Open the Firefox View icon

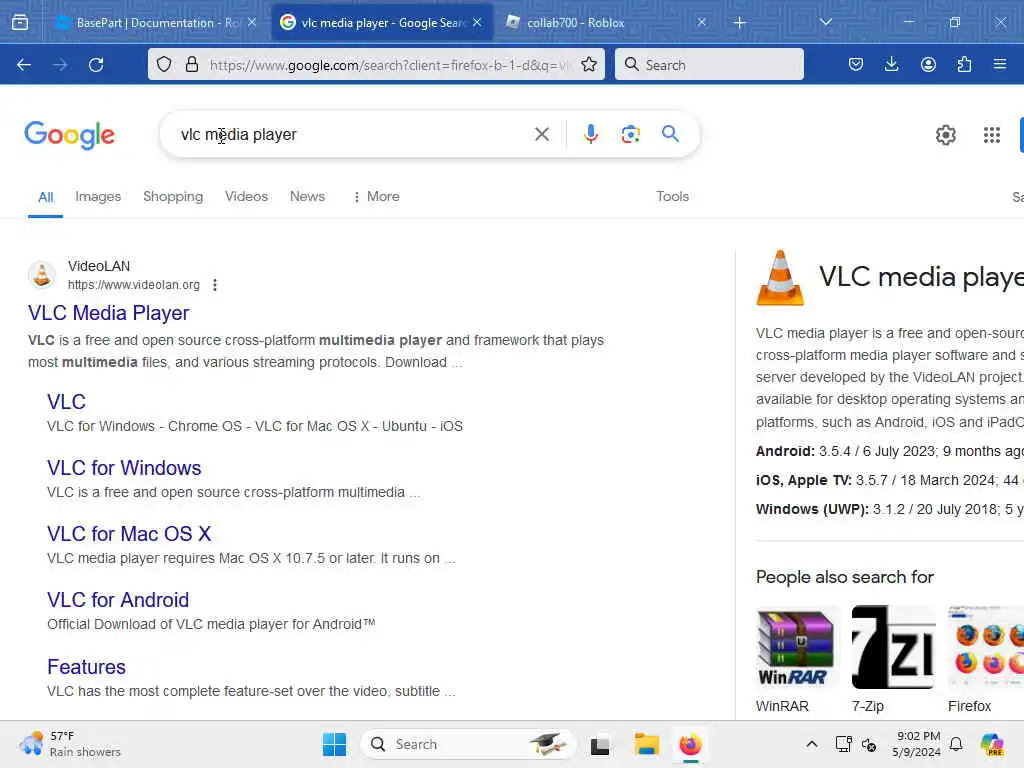(x=20, y=23)
